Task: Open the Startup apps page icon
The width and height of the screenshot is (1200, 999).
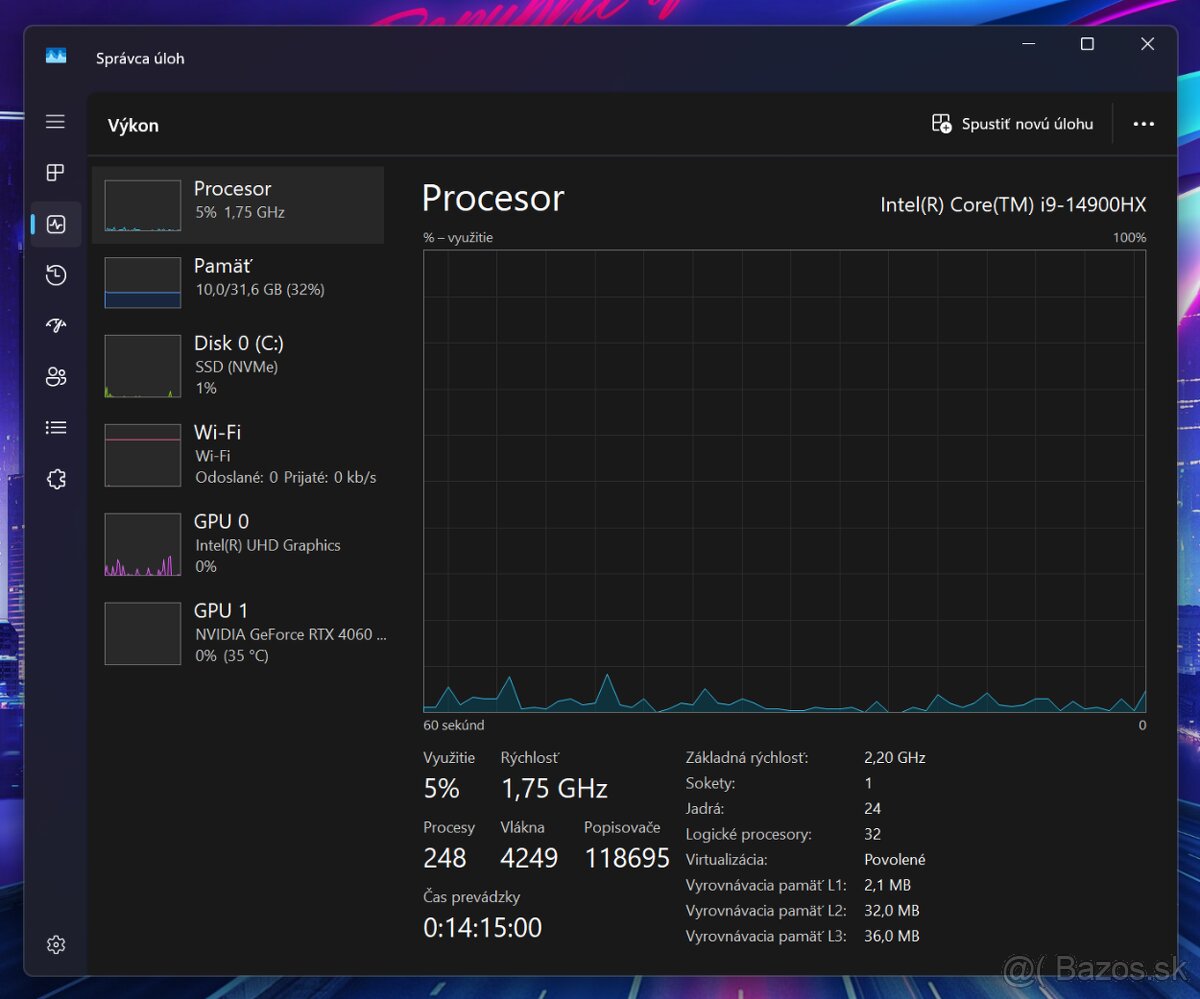Action: coord(55,326)
